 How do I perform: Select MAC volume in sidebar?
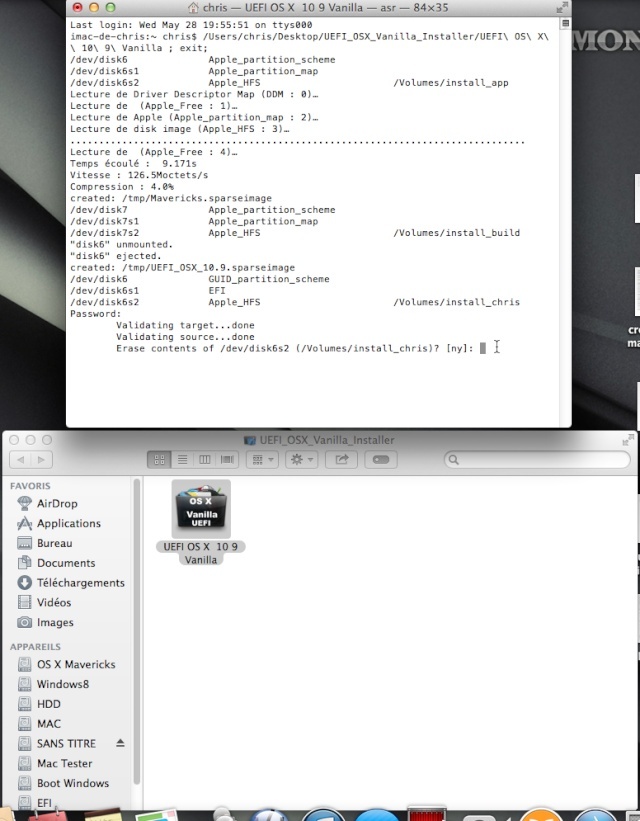pos(49,724)
